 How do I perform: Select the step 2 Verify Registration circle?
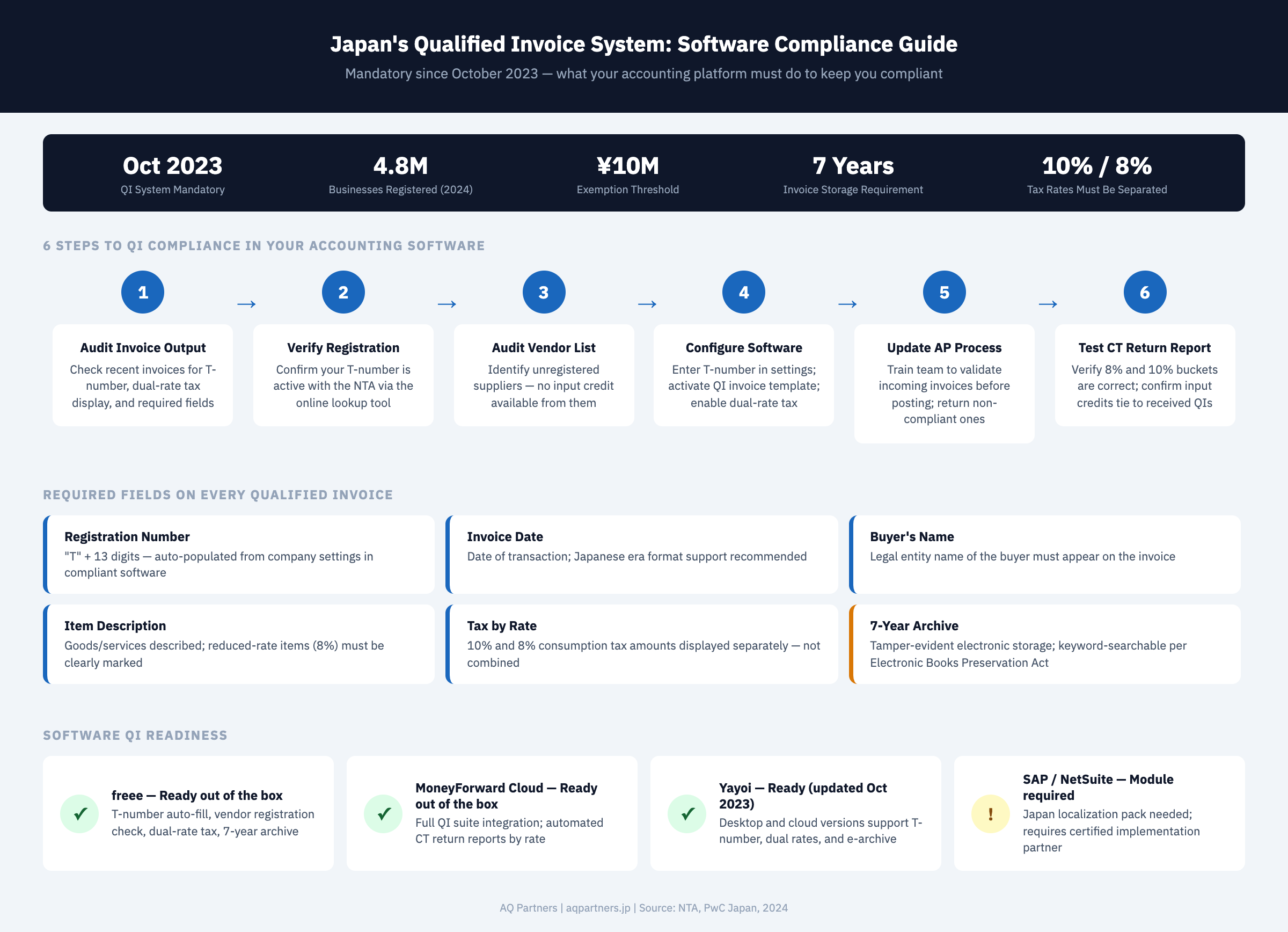pyautogui.click(x=343, y=292)
